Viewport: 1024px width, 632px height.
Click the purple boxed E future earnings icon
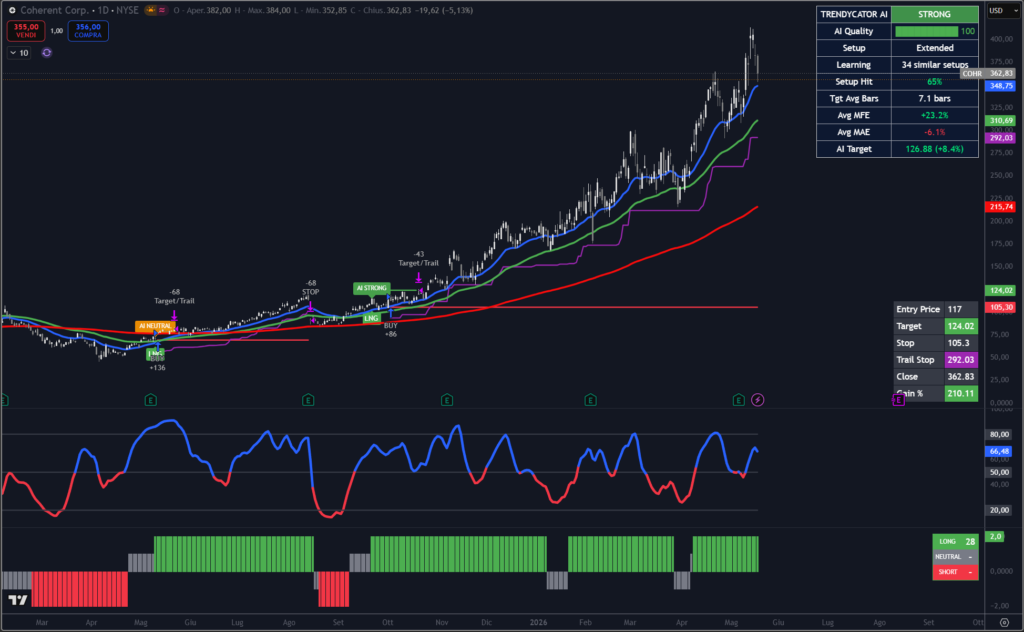pyautogui.click(x=899, y=400)
